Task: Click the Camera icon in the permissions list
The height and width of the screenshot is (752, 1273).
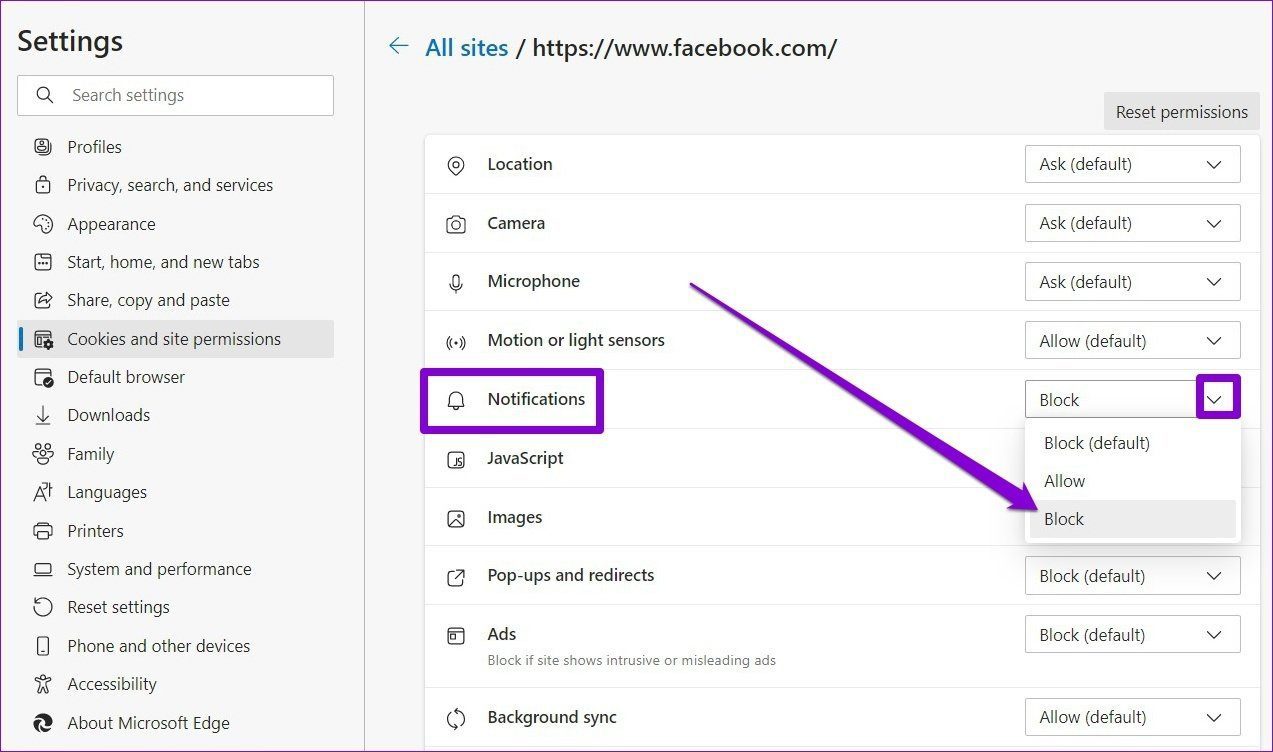Action: 456,223
